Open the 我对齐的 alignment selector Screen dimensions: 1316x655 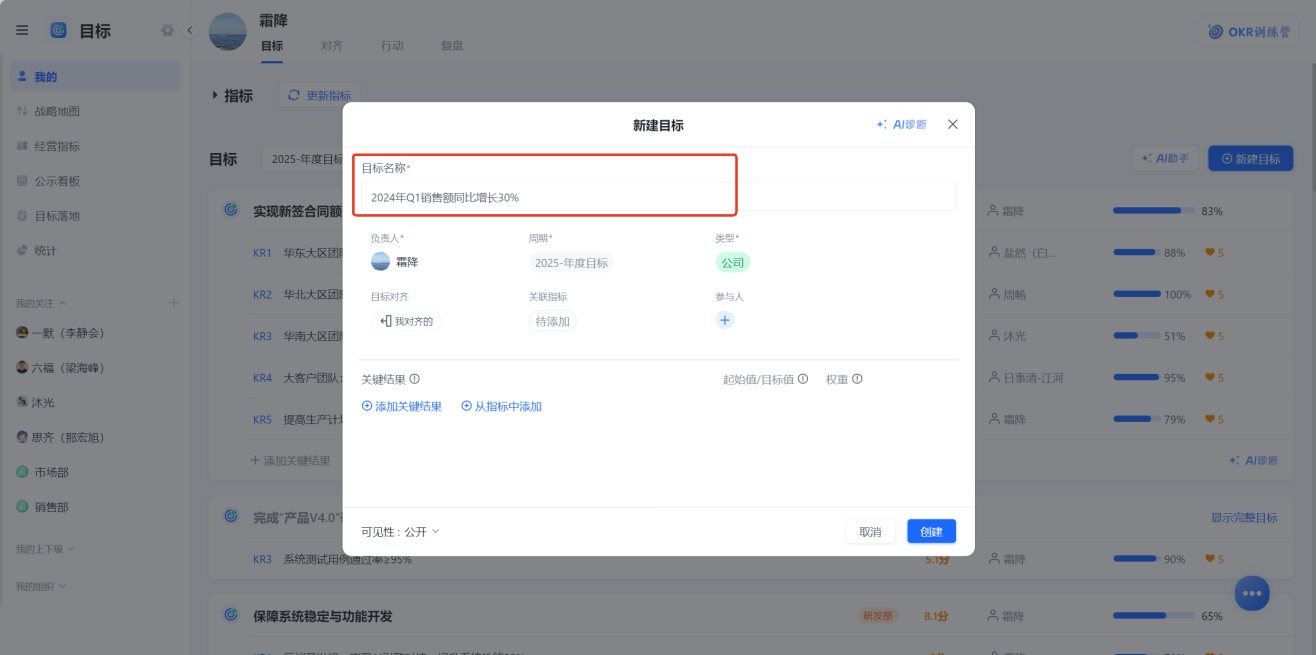pyautogui.click(x=407, y=321)
